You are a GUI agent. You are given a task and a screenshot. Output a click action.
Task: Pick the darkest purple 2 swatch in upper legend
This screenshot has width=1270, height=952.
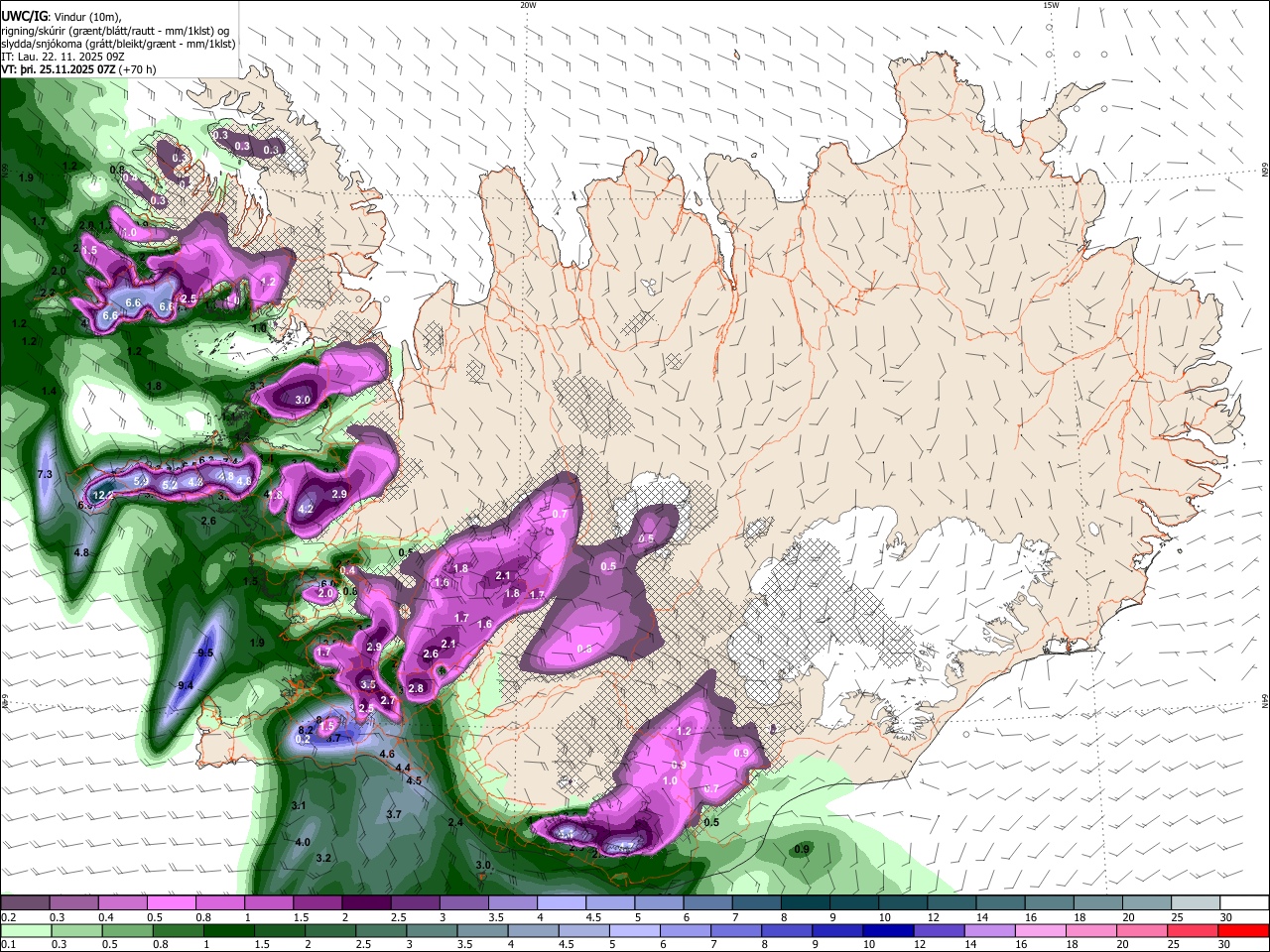[x=365, y=903]
